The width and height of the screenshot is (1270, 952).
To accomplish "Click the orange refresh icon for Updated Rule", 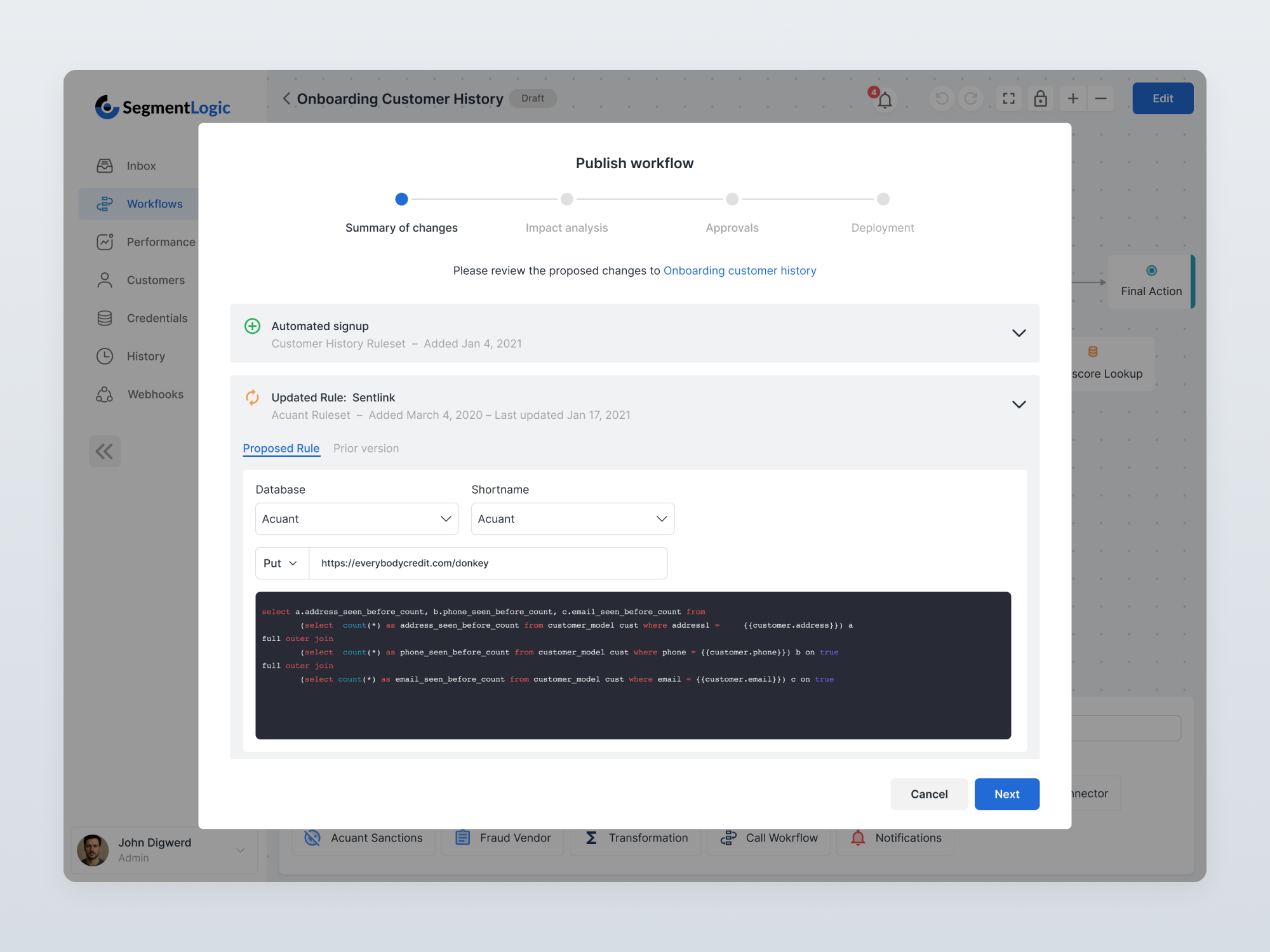I will [x=252, y=397].
